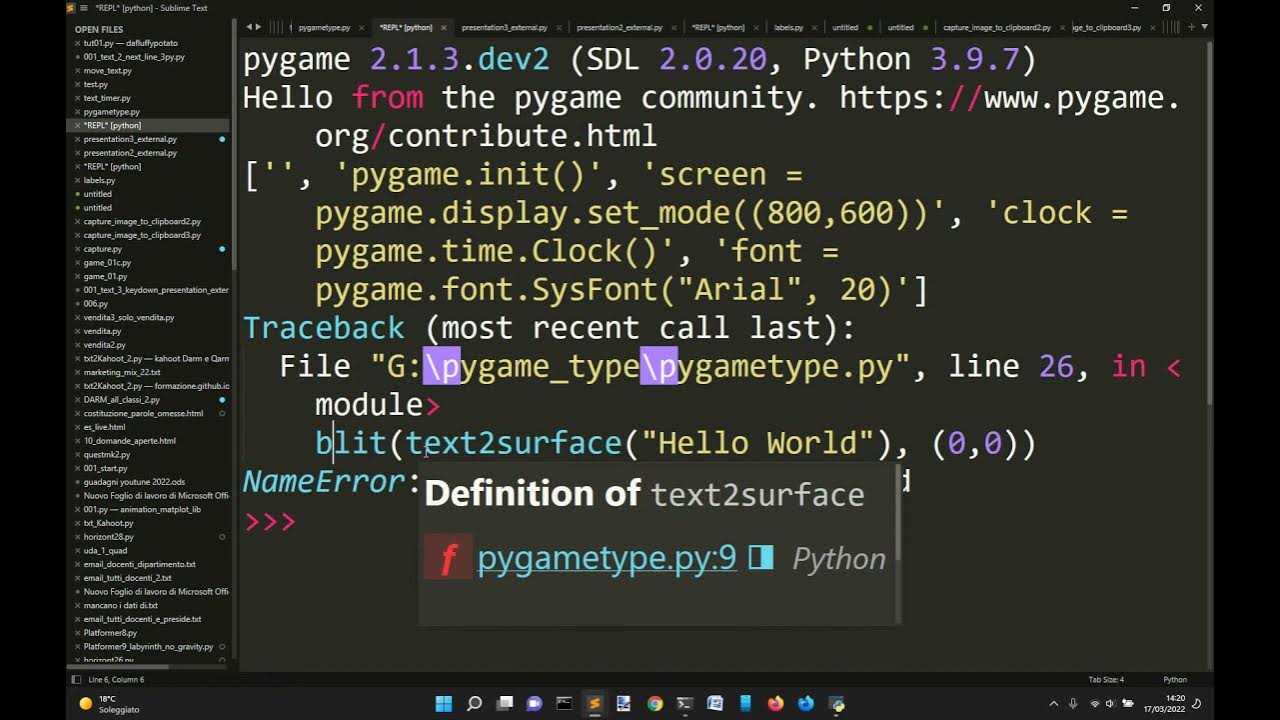The width and height of the screenshot is (1280, 720).
Task: Open definition in side-by-side view icon
Action: click(x=761, y=557)
